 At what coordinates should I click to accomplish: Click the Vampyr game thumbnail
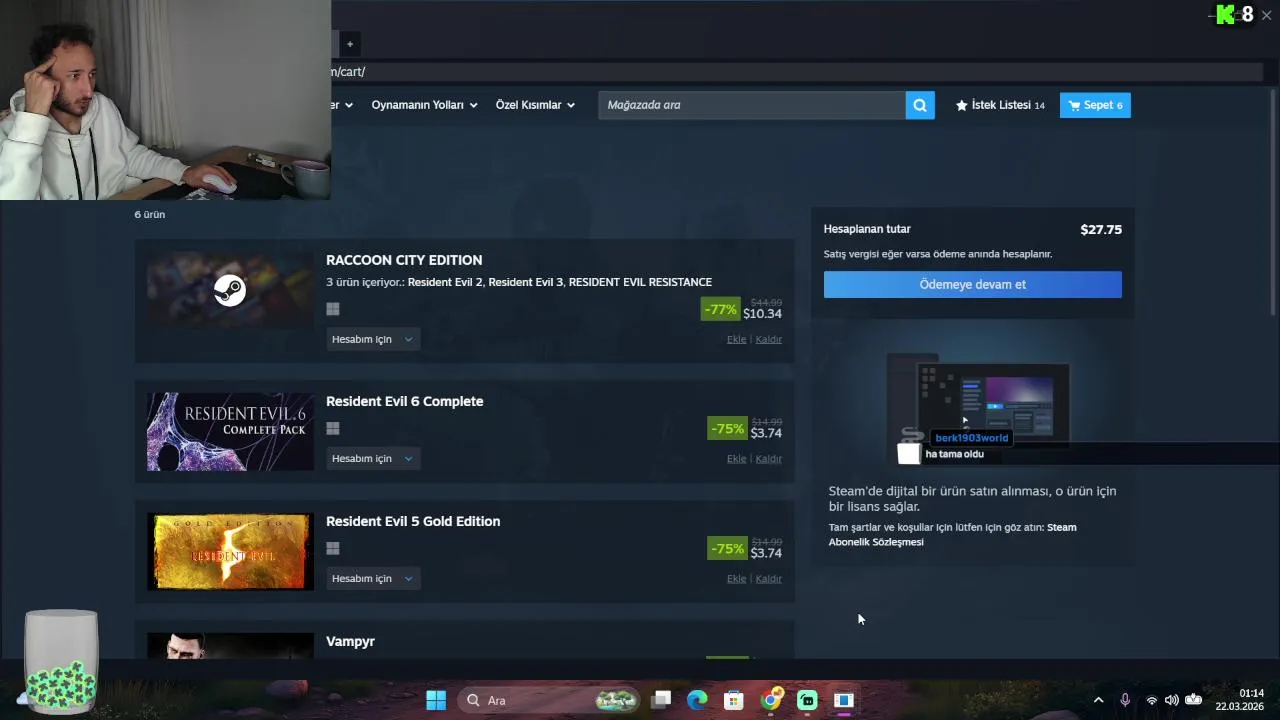230,645
